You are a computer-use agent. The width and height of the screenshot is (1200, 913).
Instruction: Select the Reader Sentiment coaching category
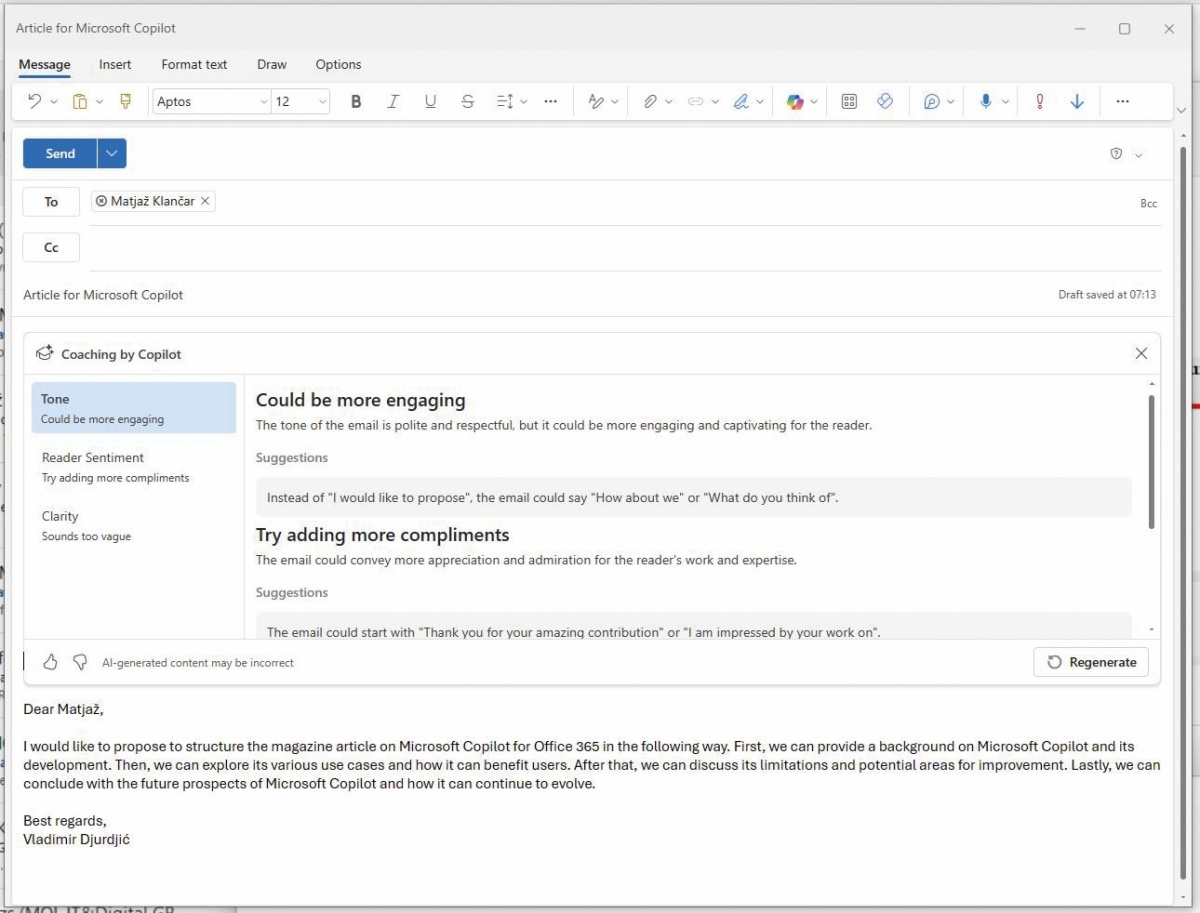click(x=134, y=467)
